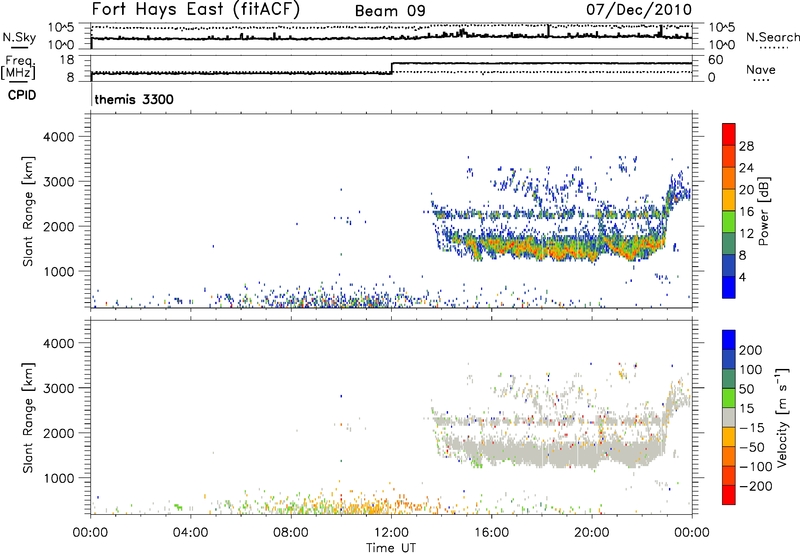Click the 'N.Search' legend label
The height and width of the screenshot is (554, 800).
(x=772, y=37)
